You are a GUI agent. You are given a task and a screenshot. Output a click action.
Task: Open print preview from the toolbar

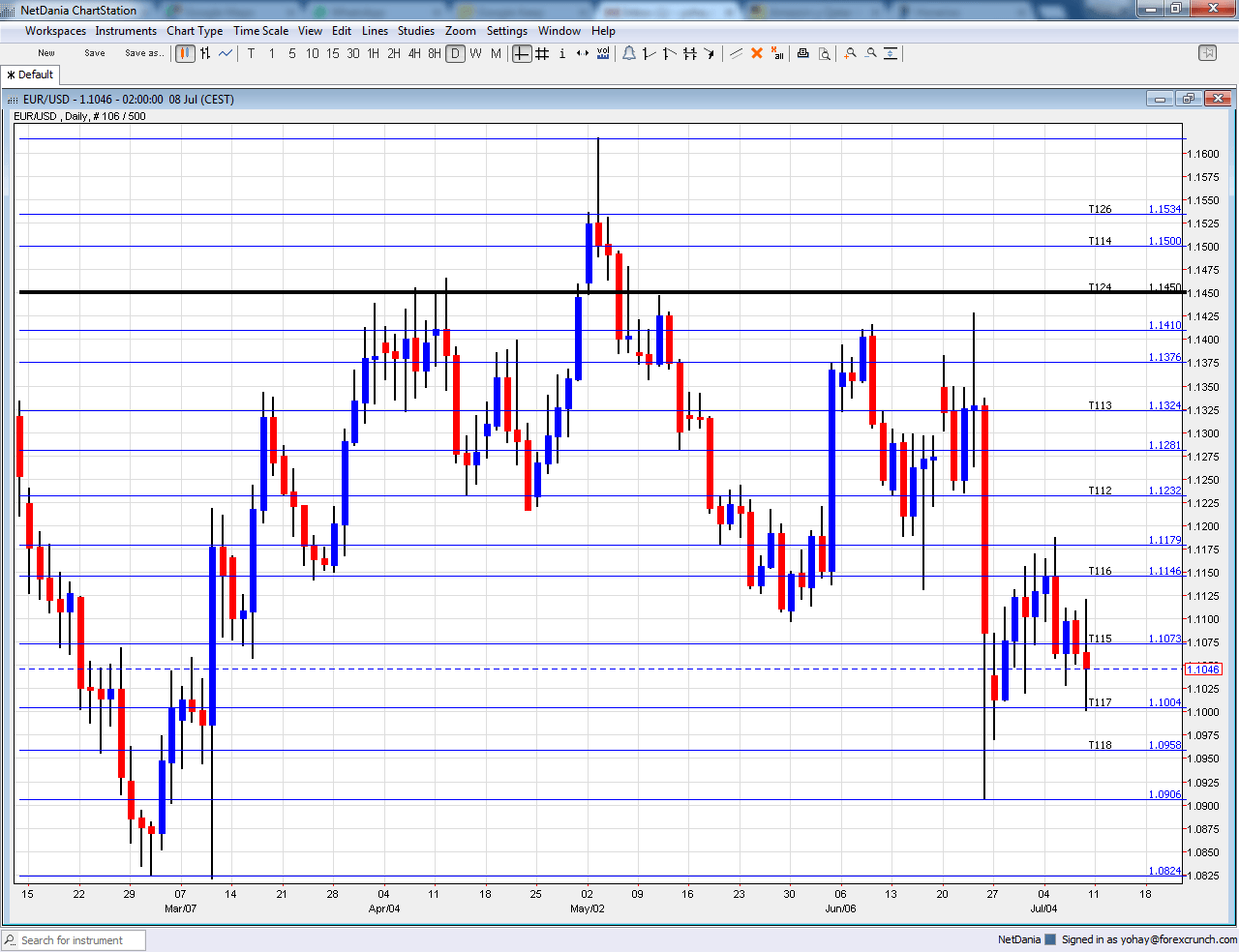click(x=825, y=53)
